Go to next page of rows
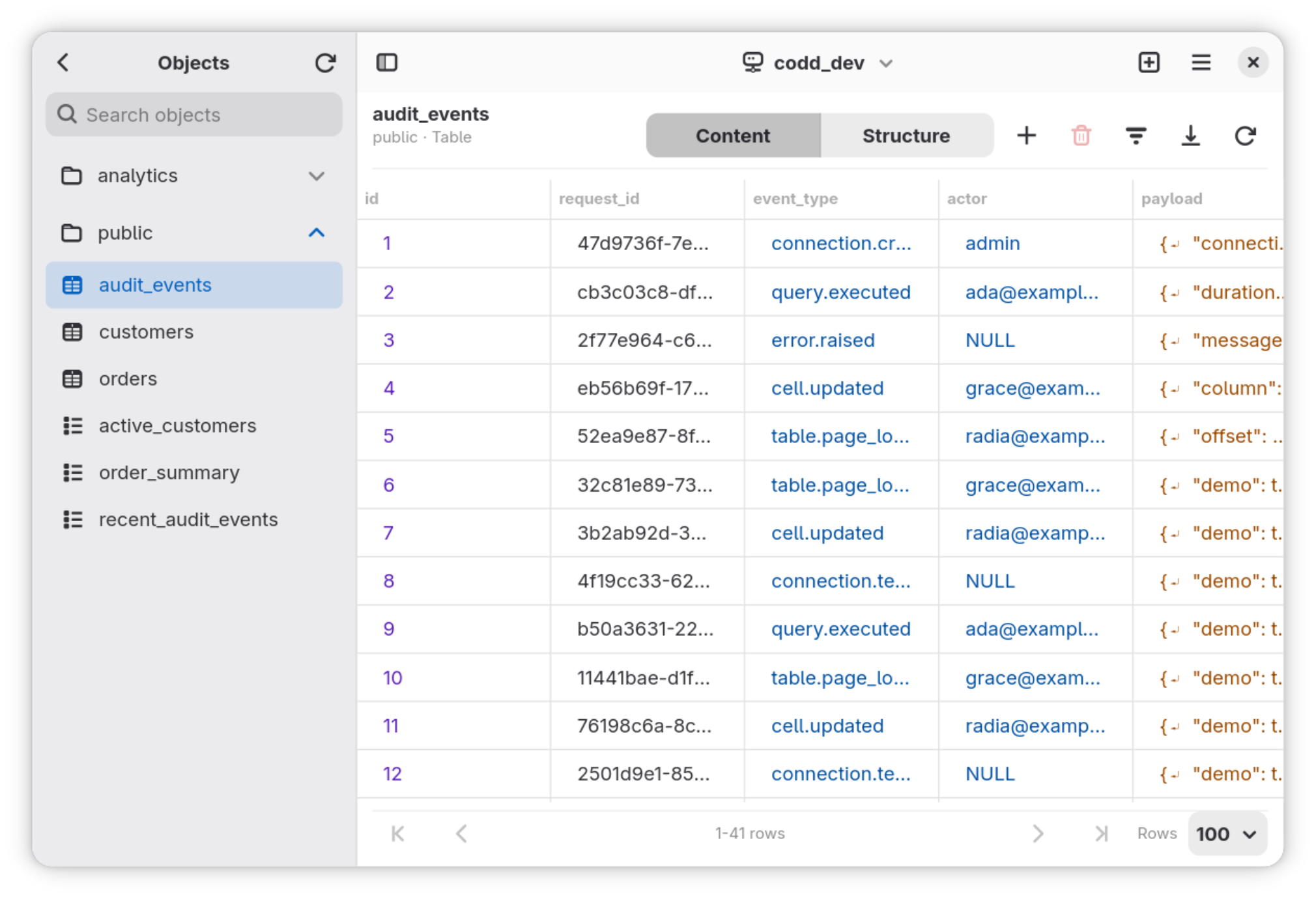Image resolution: width=1316 pixels, height=899 pixels. [1038, 834]
